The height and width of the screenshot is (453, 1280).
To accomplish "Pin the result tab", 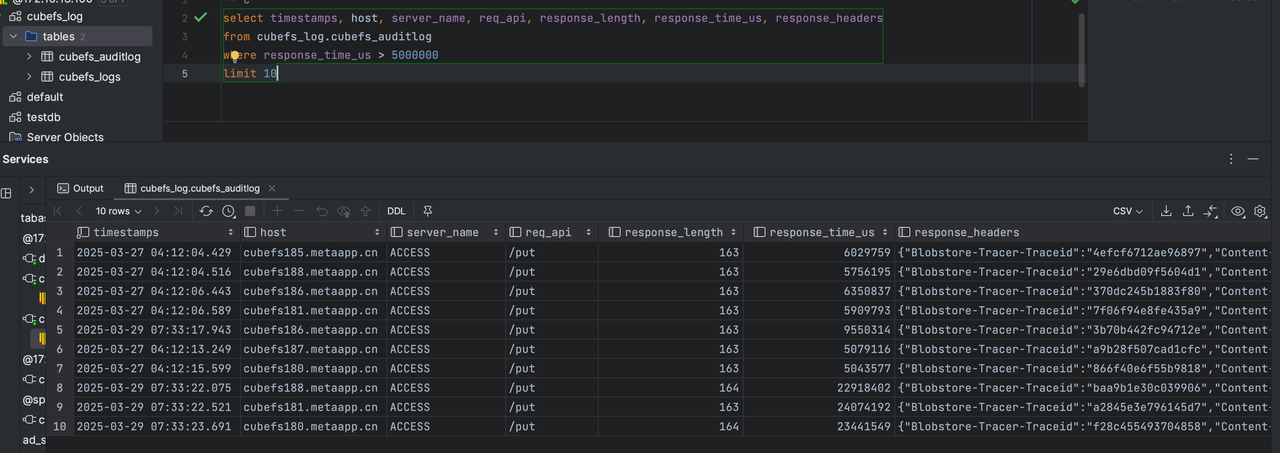I will click(428, 211).
